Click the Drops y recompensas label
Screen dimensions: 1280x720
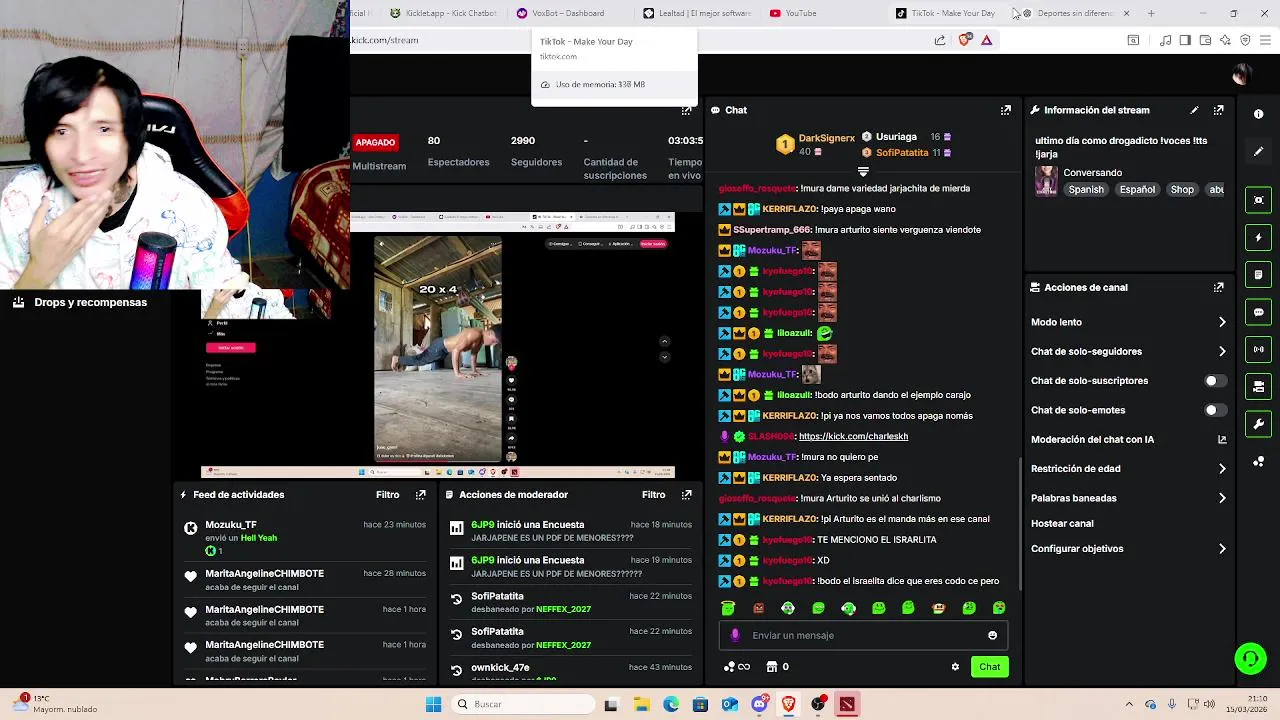pos(90,302)
